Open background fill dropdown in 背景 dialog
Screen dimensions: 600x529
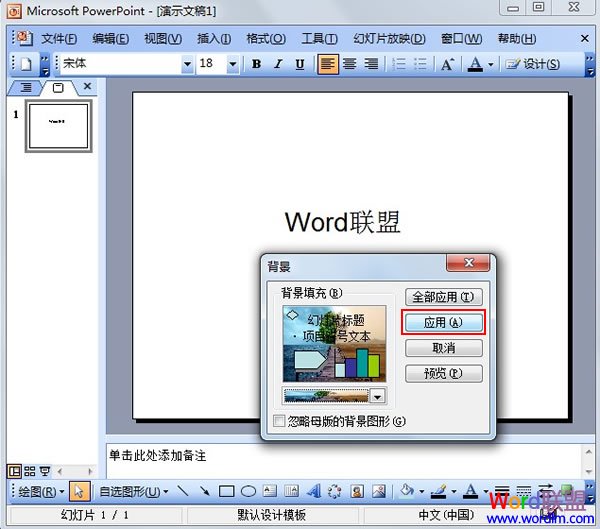(378, 397)
